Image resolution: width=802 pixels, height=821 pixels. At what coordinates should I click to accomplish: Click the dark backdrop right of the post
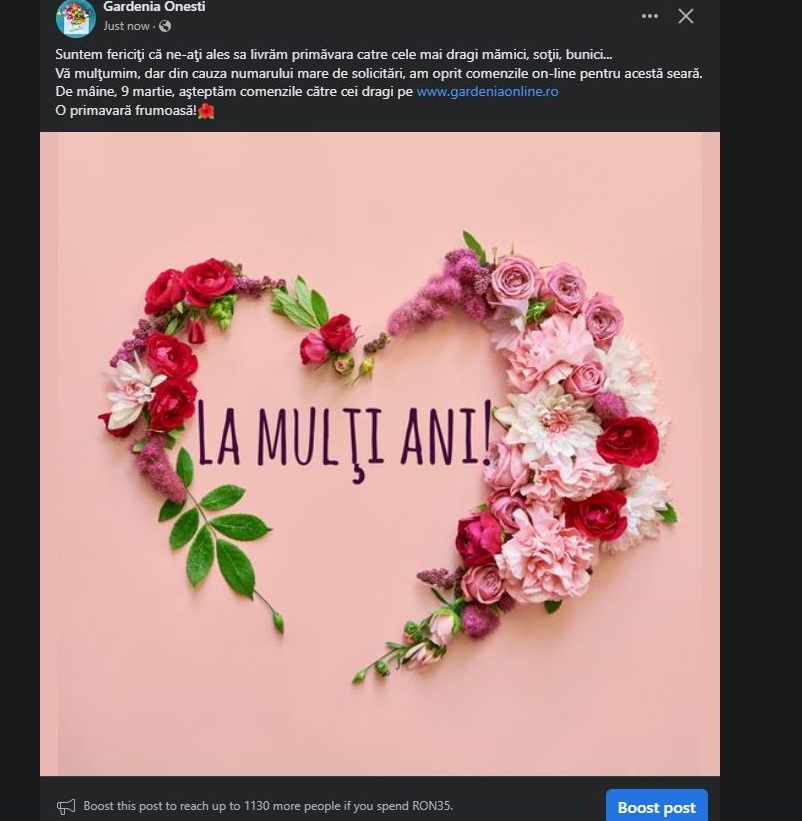click(761, 410)
